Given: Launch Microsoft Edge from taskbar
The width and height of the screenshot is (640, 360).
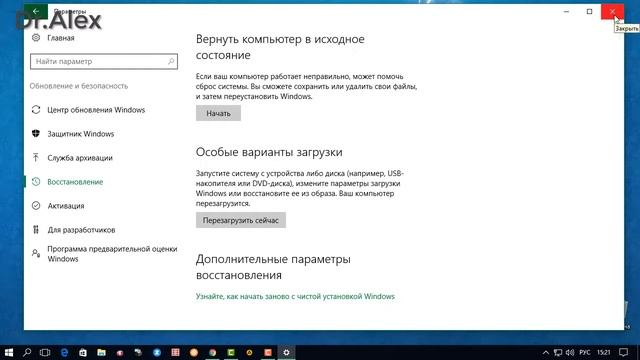Looking at the screenshot, I should point(64,352).
